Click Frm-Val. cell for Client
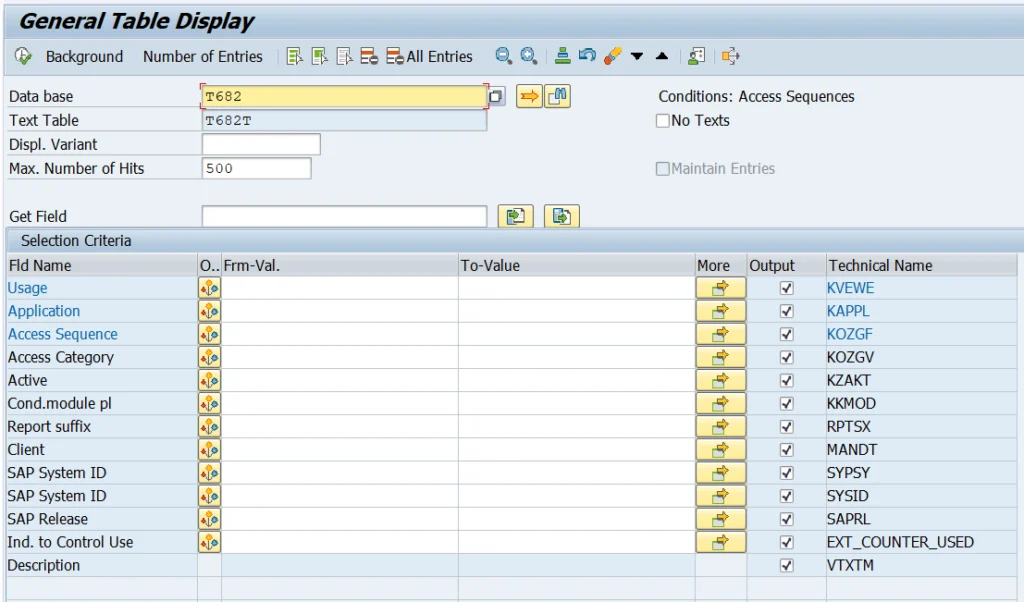The image size is (1024, 602). pos(340,450)
